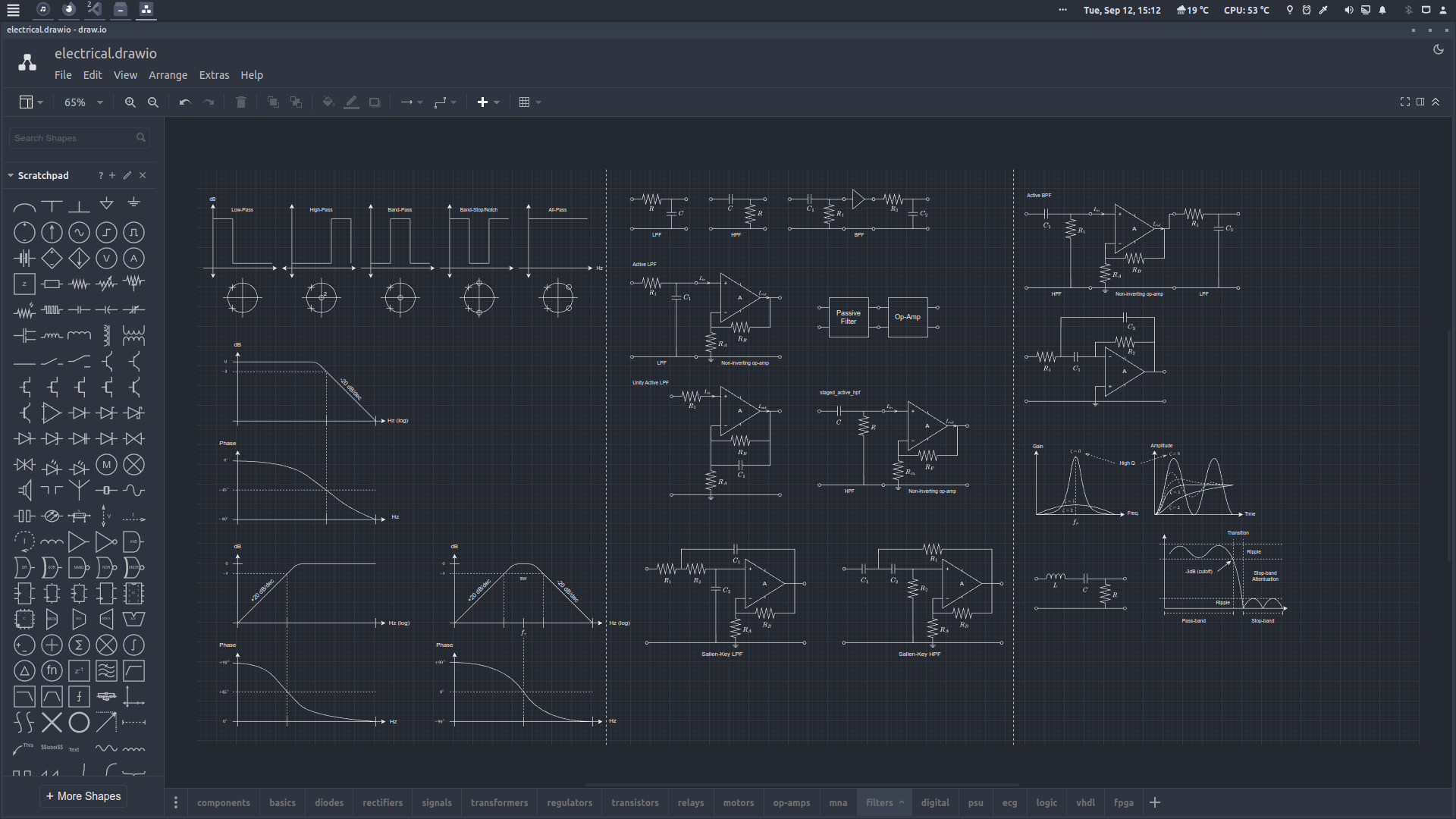Screen dimensions: 1456x819
Task: Click the To Back icon
Action: pyautogui.click(x=297, y=102)
